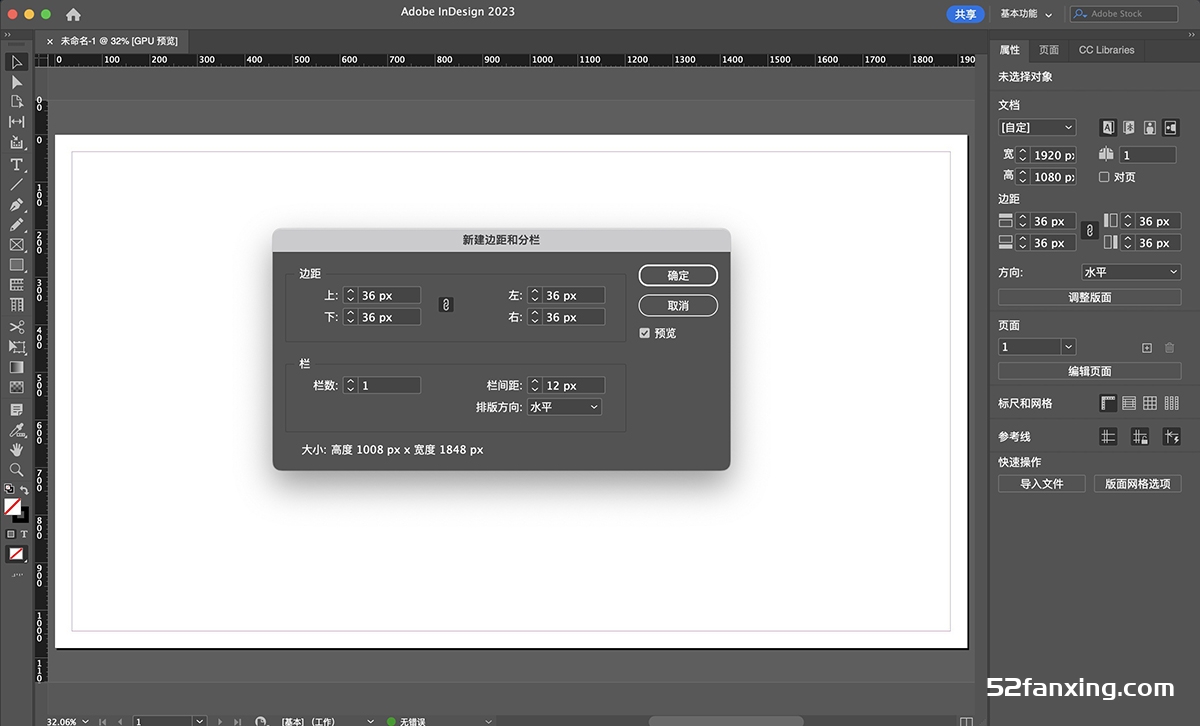1200x726 pixels.
Task: Select the Gap tool
Action: pyautogui.click(x=17, y=121)
